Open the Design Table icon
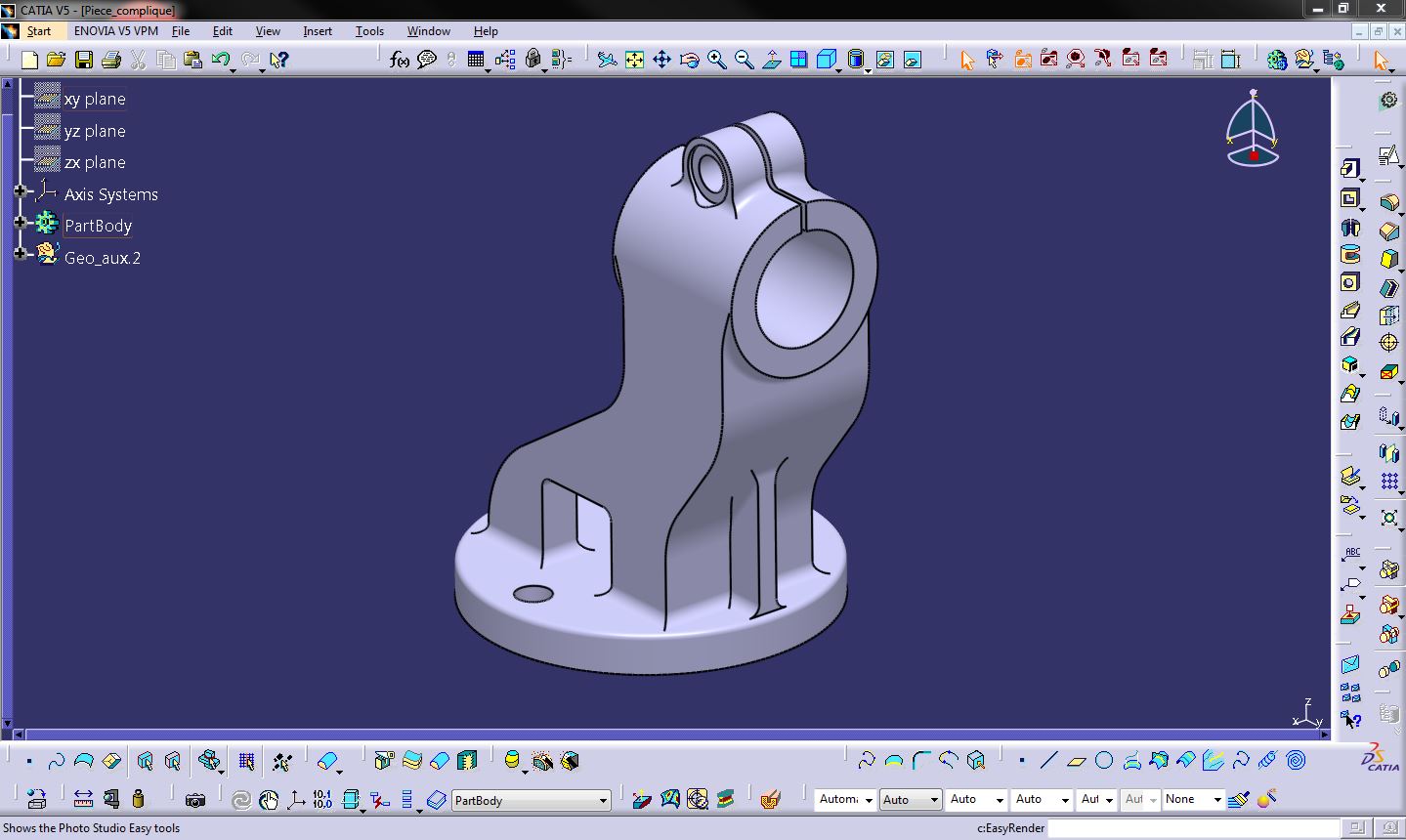The width and height of the screenshot is (1406, 840). tap(476, 60)
